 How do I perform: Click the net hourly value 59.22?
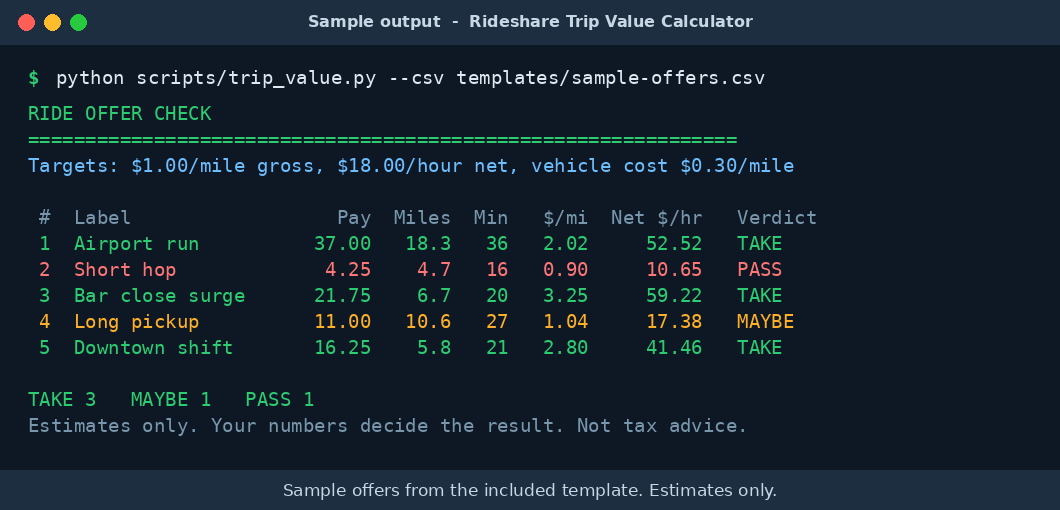(x=674, y=296)
